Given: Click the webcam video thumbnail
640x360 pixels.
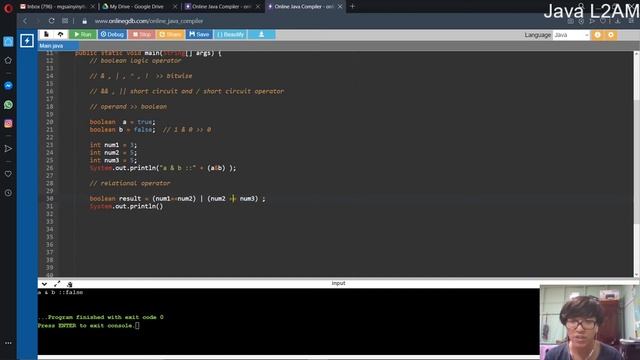Looking at the screenshot, I should (590, 322).
